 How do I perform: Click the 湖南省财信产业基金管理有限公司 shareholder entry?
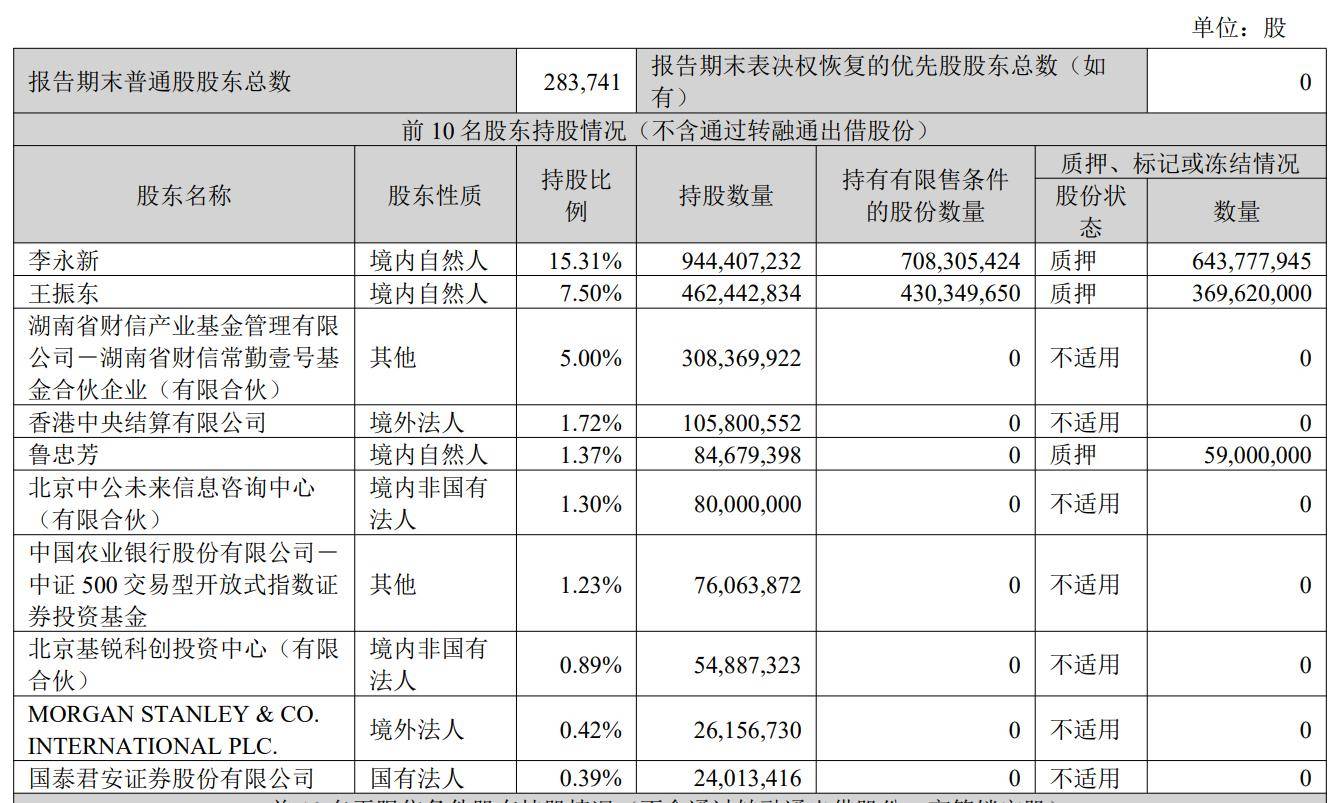tap(184, 357)
